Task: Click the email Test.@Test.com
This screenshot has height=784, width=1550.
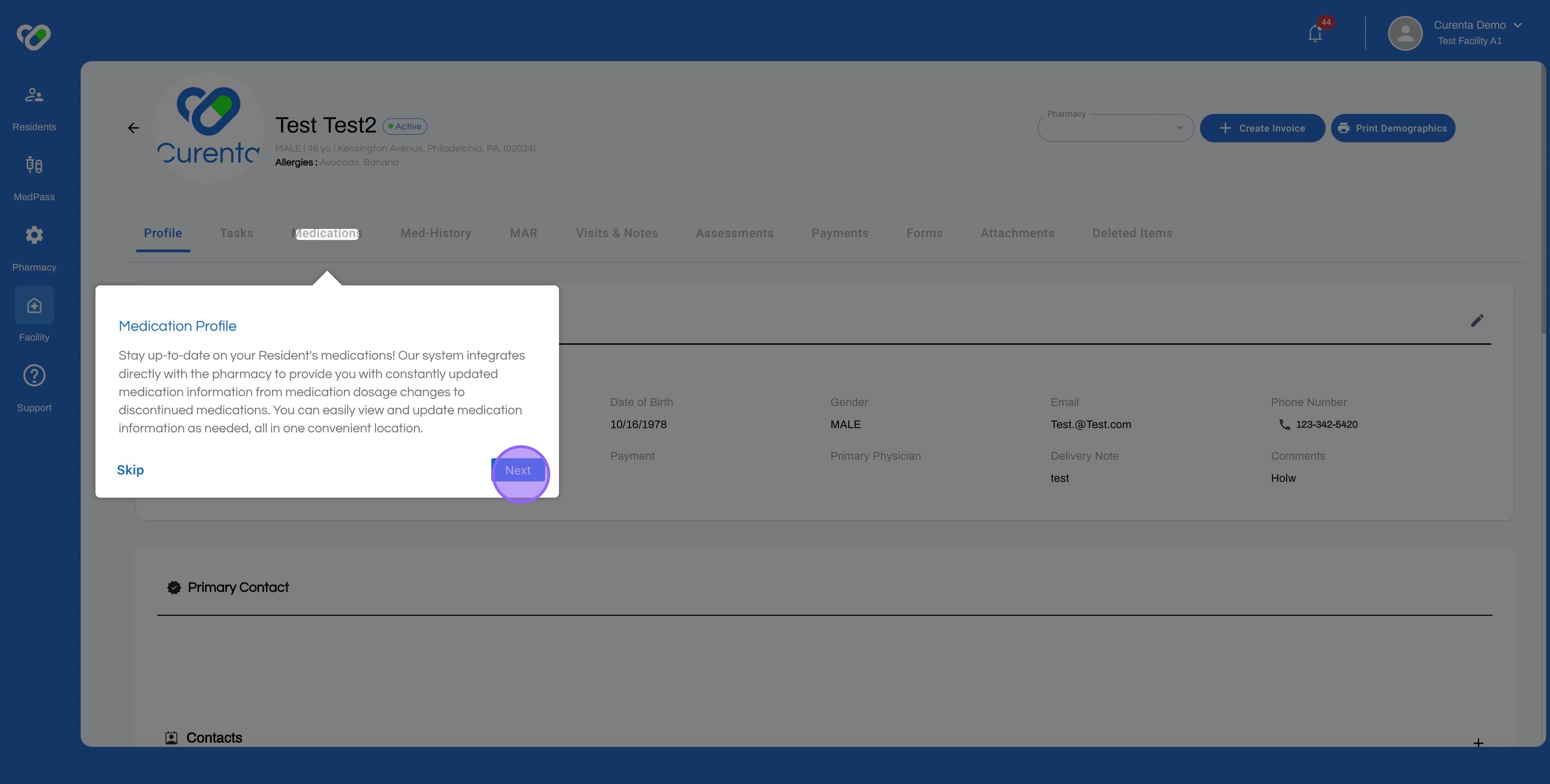Action: [1090, 424]
